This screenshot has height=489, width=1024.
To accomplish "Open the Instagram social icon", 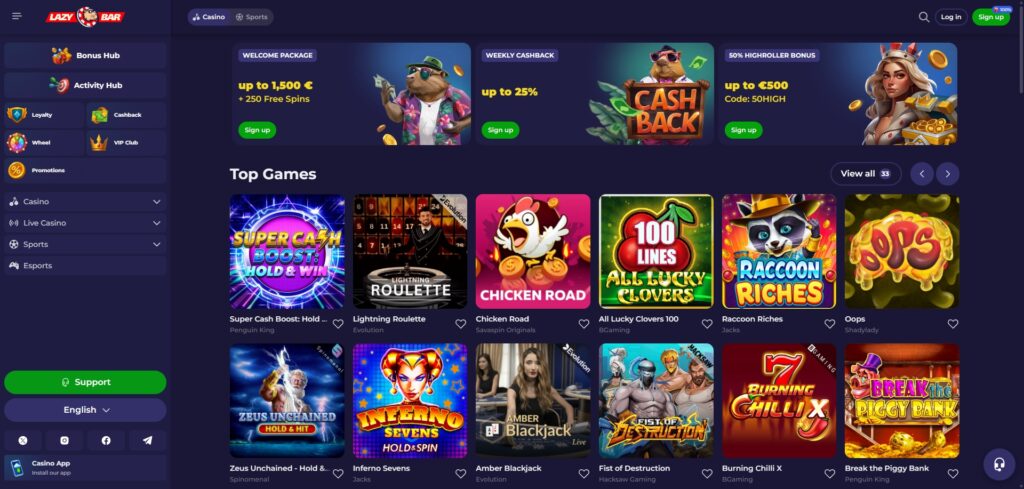I will coord(65,441).
